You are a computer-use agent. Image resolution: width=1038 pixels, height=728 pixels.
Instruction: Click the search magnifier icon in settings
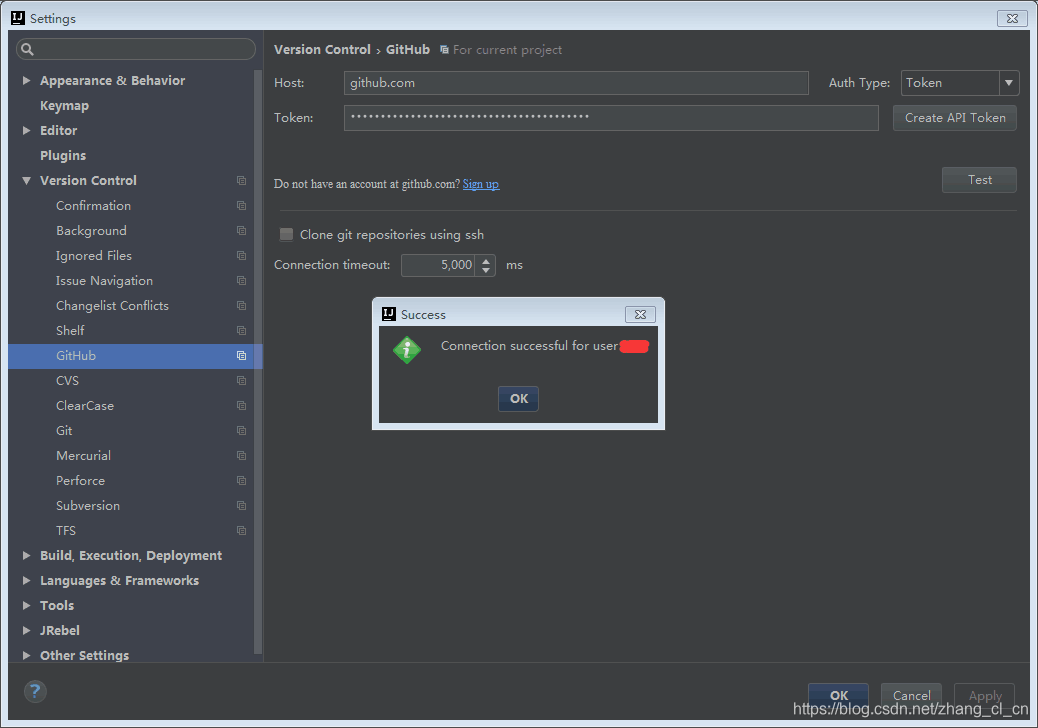[27, 49]
